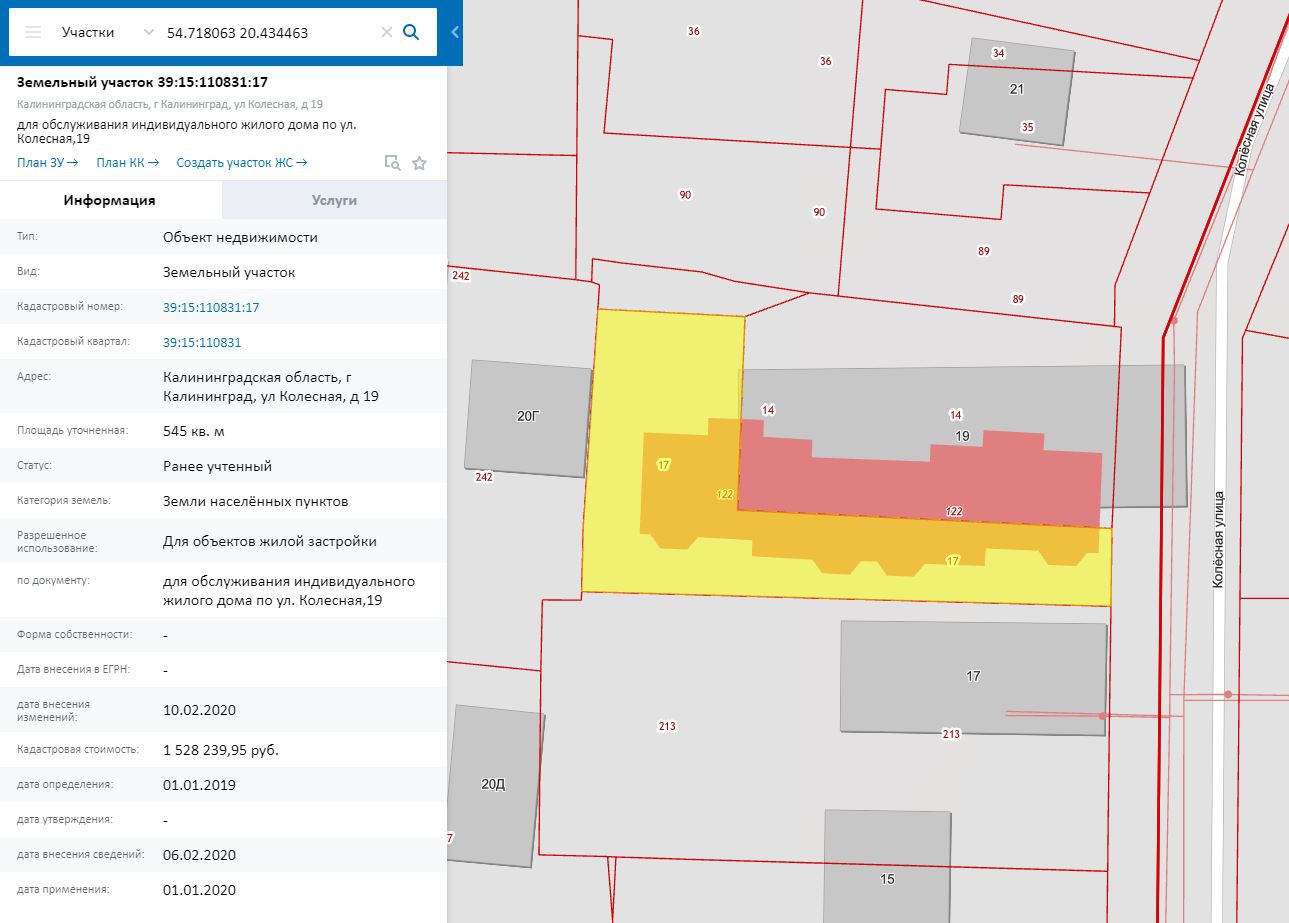The width and height of the screenshot is (1289, 923).
Task: Open the hamburger menu in search bar
Action: tap(33, 32)
